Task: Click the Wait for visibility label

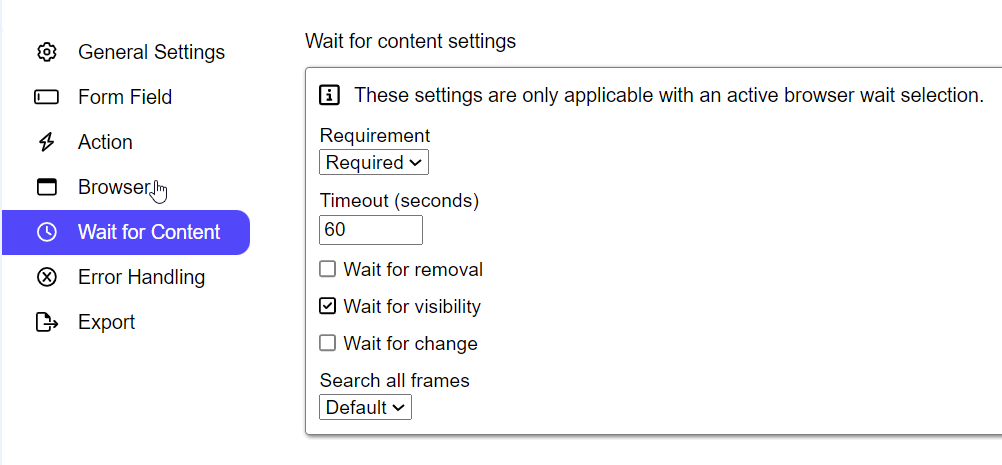Action: click(412, 306)
